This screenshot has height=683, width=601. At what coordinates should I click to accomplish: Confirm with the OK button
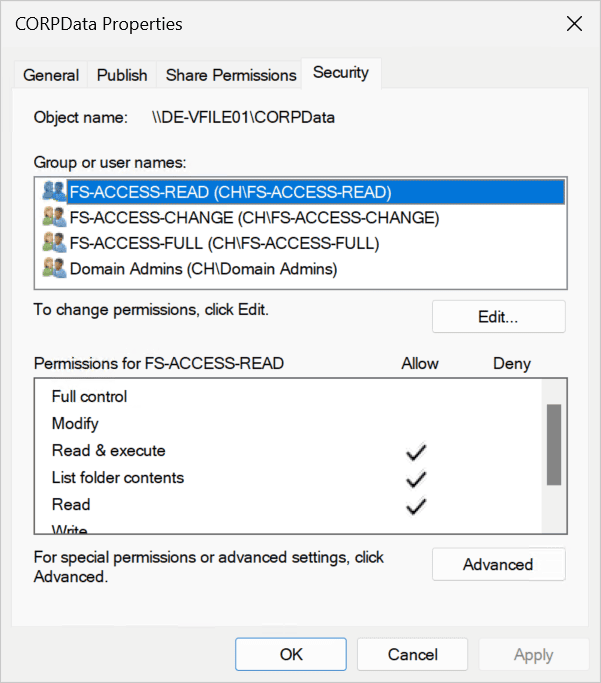click(291, 655)
